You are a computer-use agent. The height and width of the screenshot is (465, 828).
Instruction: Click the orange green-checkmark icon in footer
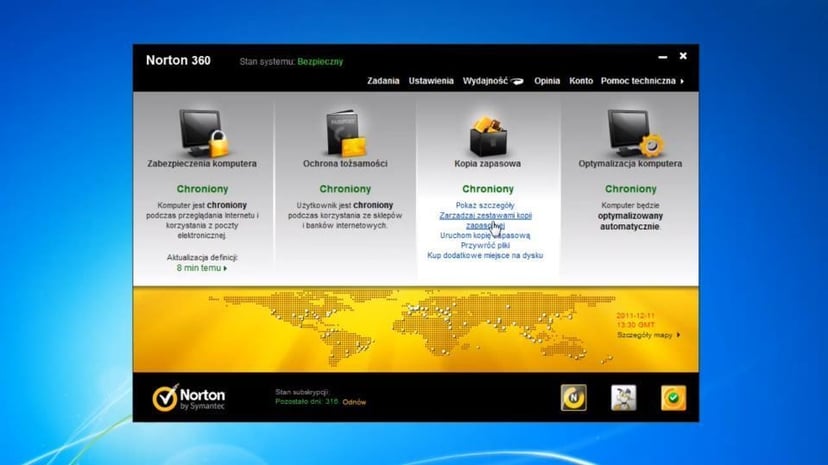pyautogui.click(x=674, y=397)
